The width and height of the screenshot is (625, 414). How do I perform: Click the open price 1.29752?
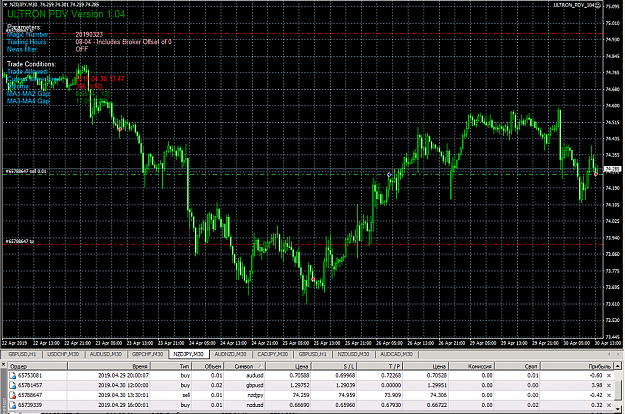point(299,385)
